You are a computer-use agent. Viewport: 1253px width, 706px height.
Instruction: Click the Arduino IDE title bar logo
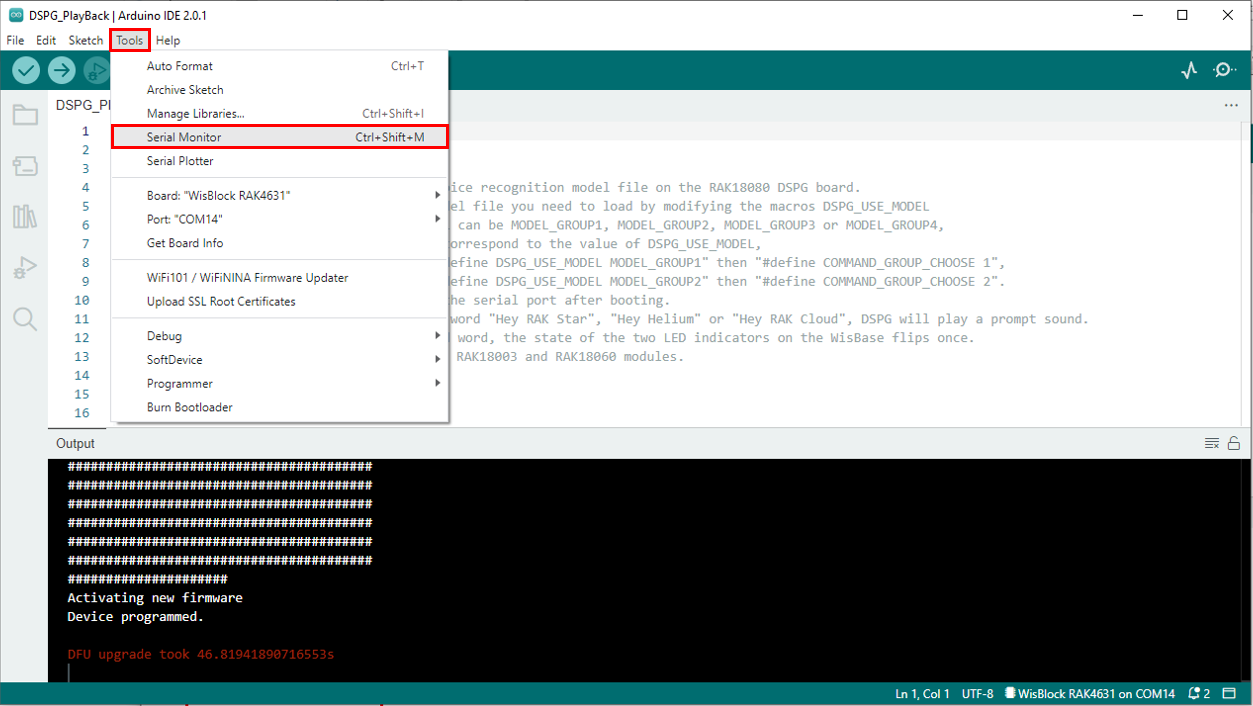(16, 16)
